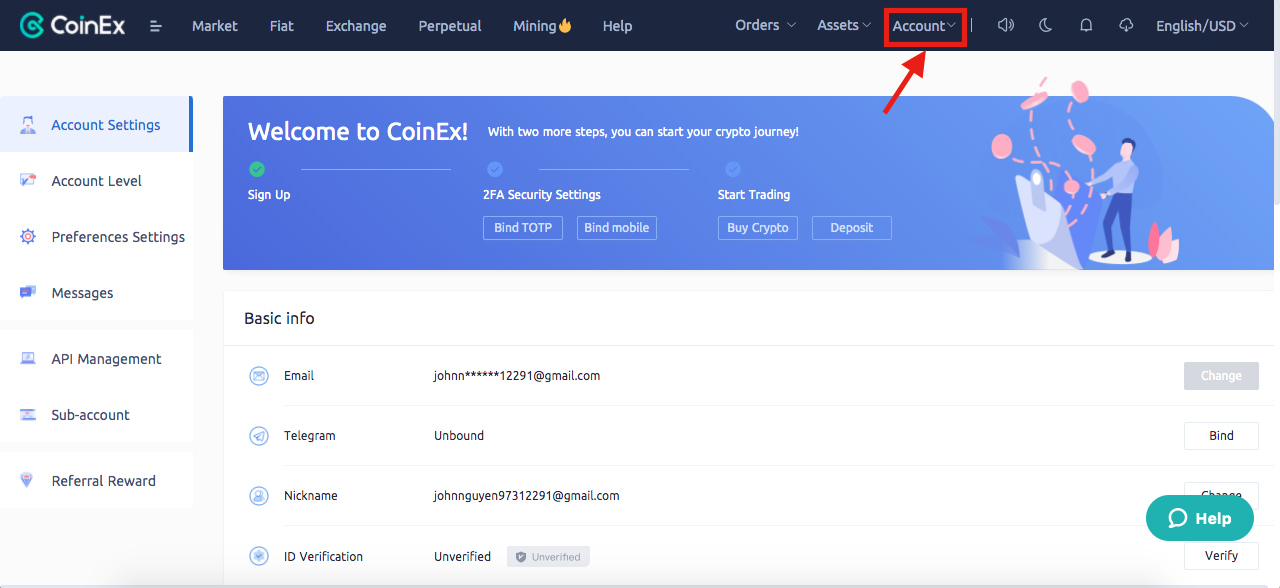Click the Sub-account icon
This screenshot has height=588, width=1280.
28,414
